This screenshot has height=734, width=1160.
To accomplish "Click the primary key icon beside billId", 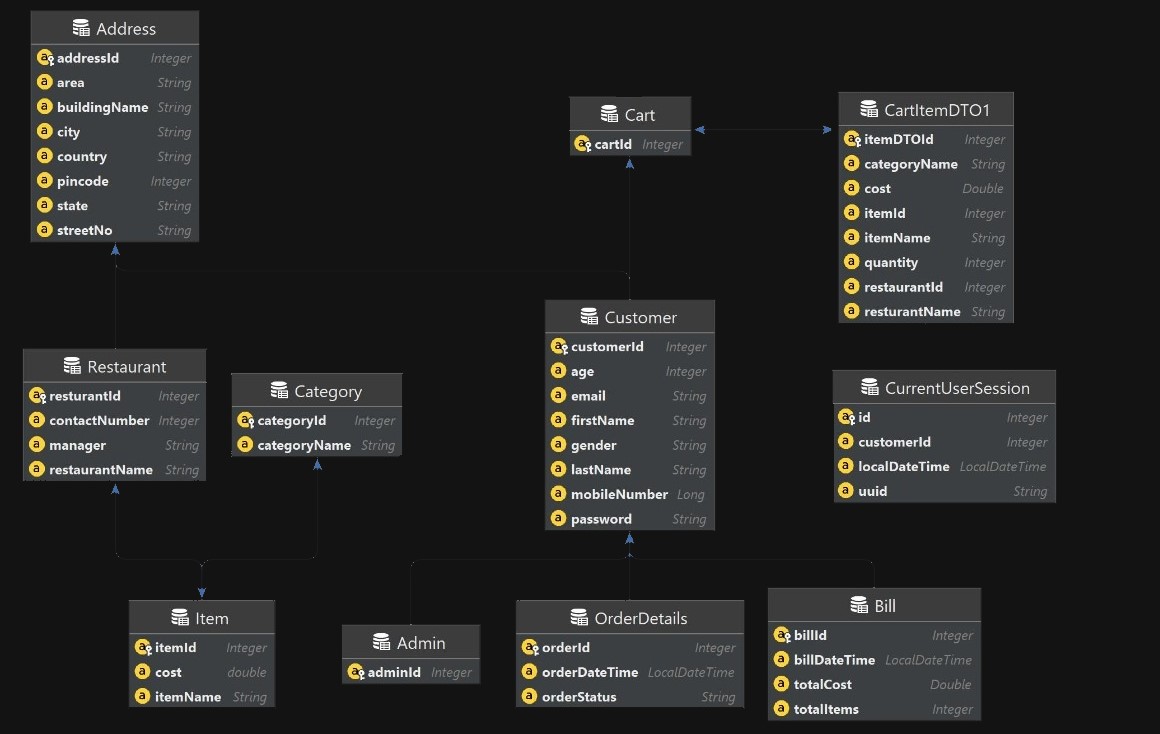I will click(782, 635).
